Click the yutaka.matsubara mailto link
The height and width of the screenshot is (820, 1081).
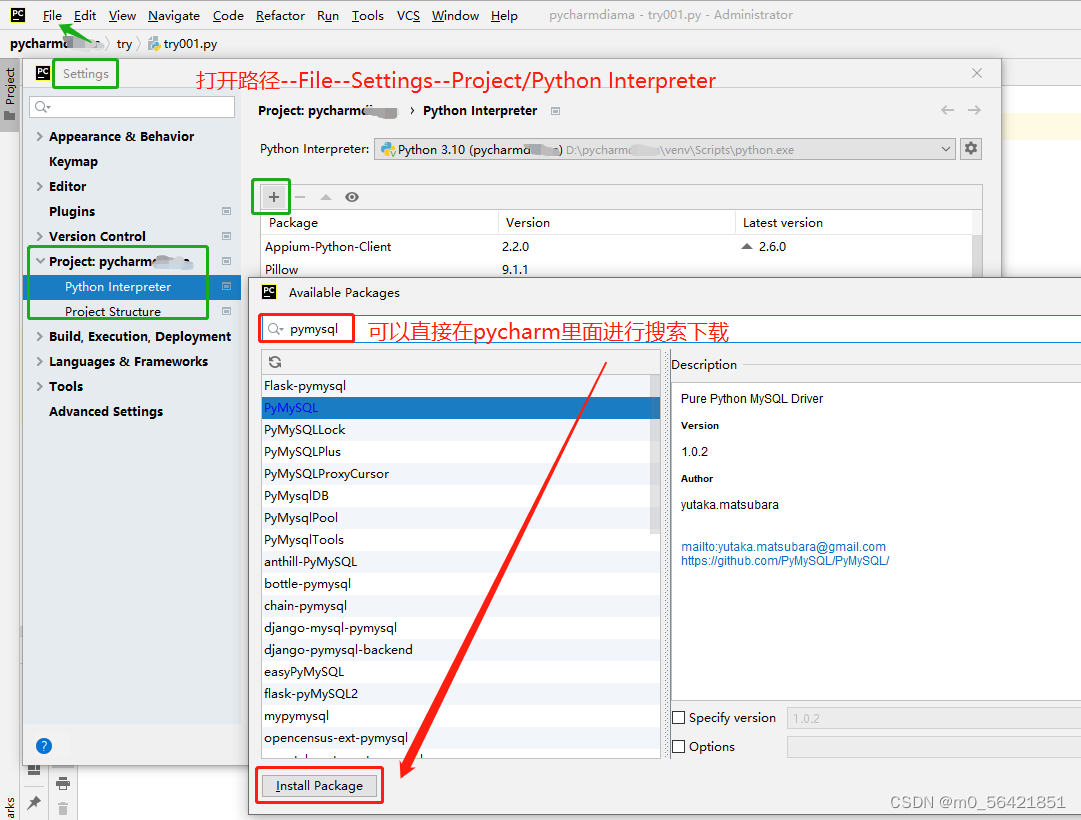click(783, 546)
